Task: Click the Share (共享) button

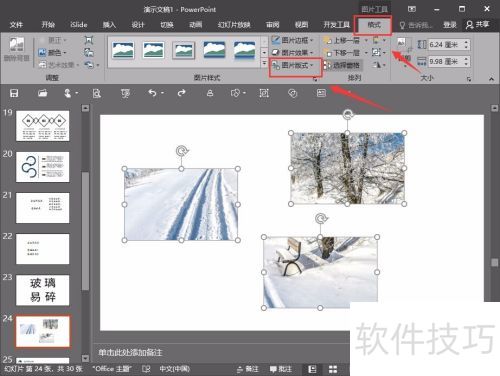Action: [x=478, y=24]
